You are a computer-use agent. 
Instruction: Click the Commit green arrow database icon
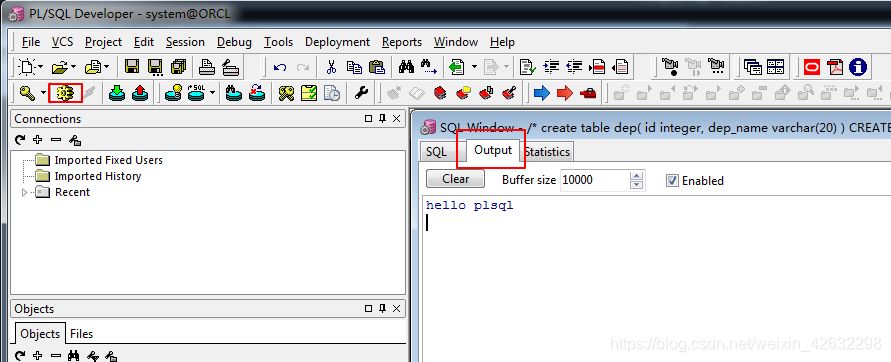[x=117, y=93]
